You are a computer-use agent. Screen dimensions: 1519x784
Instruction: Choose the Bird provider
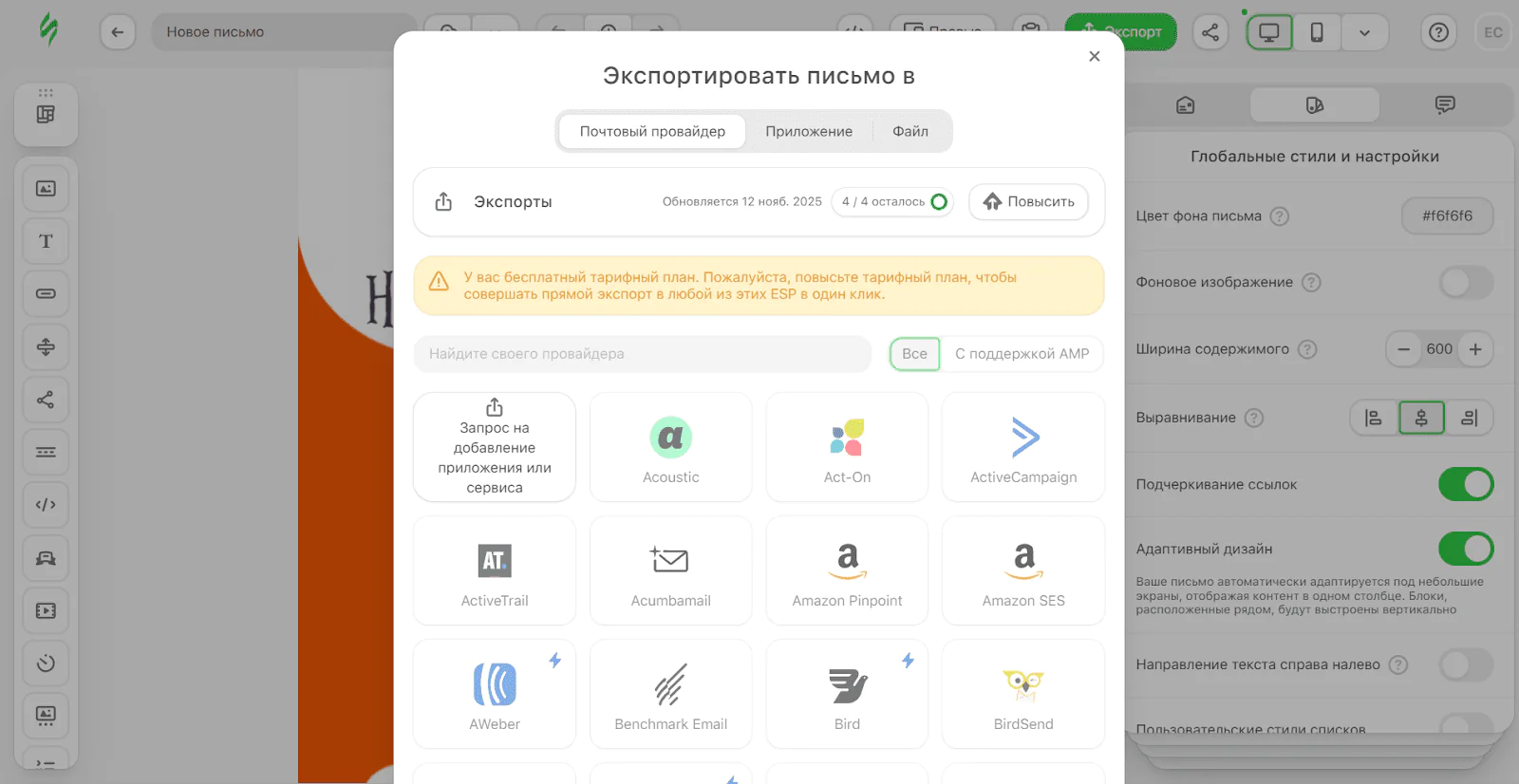(x=847, y=694)
